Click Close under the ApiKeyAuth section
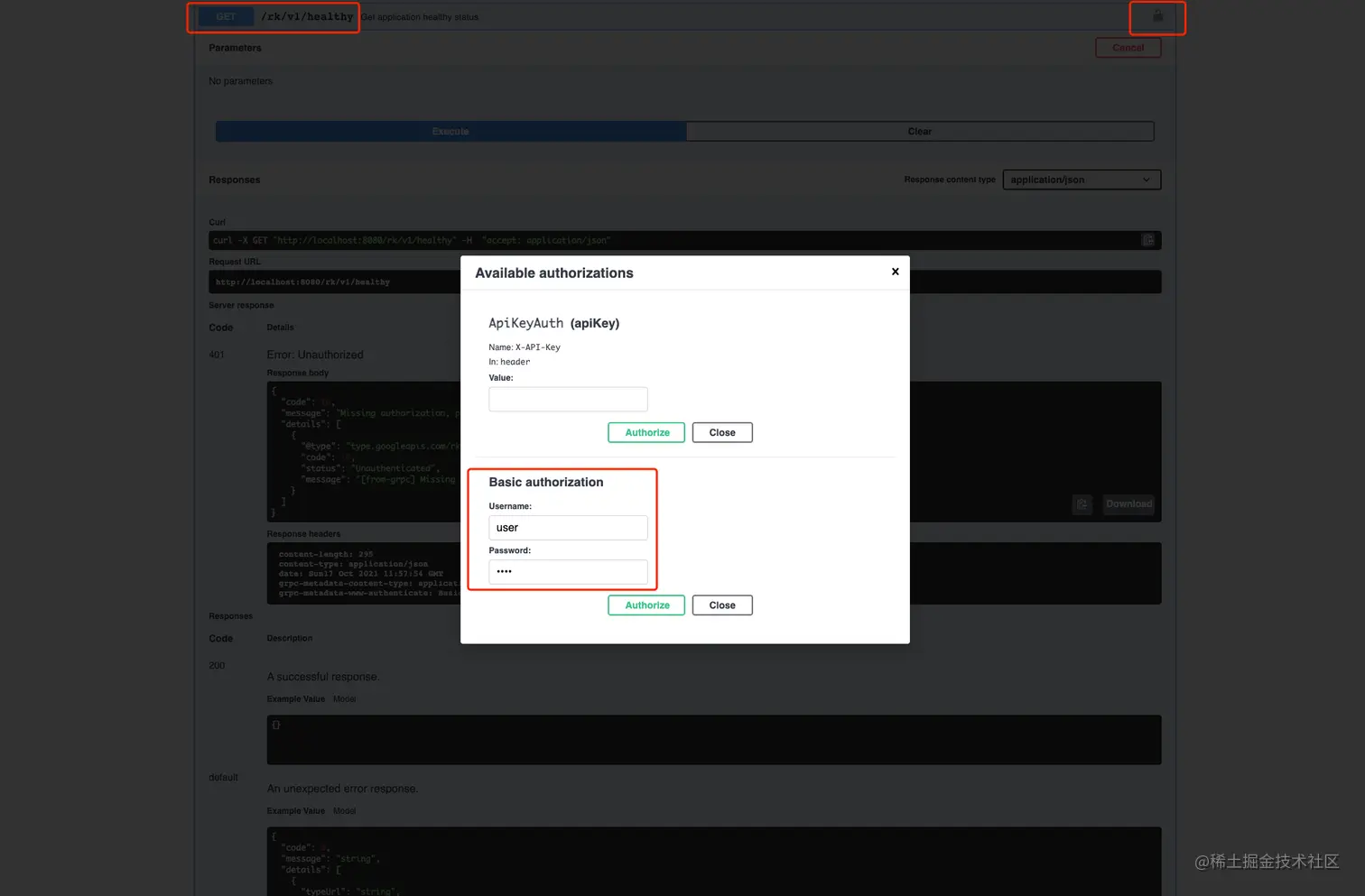This screenshot has width=1365, height=896. coord(722,432)
